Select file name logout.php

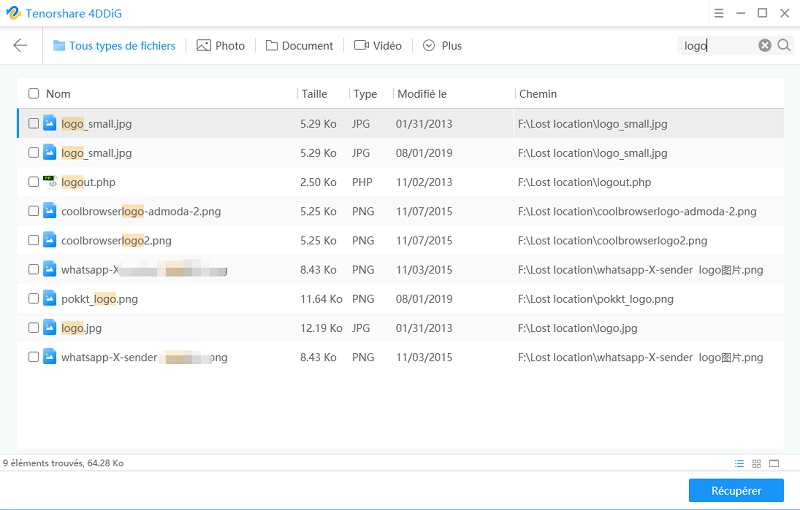(x=88, y=182)
